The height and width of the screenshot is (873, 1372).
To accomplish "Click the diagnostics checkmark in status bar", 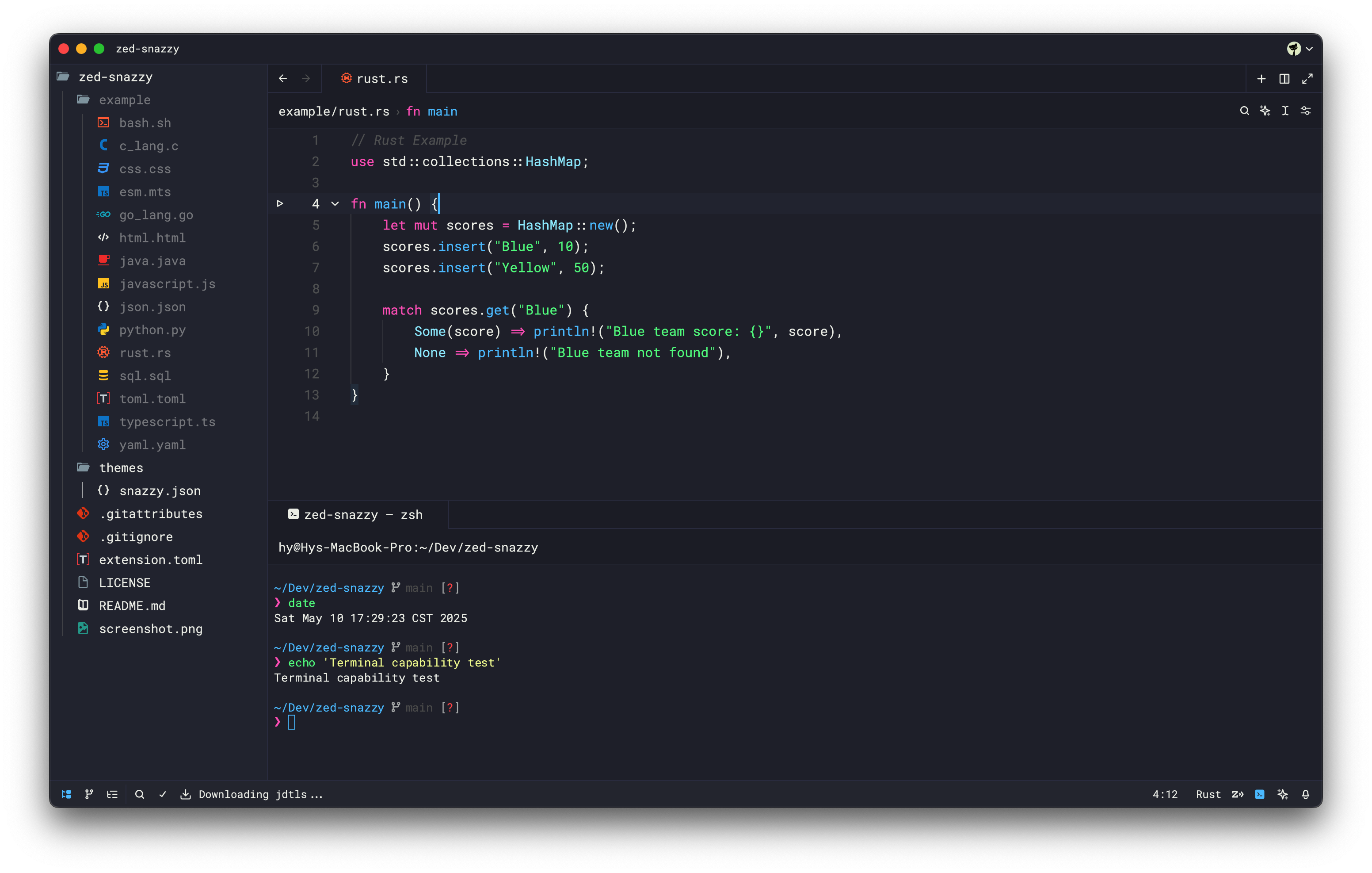I will click(162, 794).
